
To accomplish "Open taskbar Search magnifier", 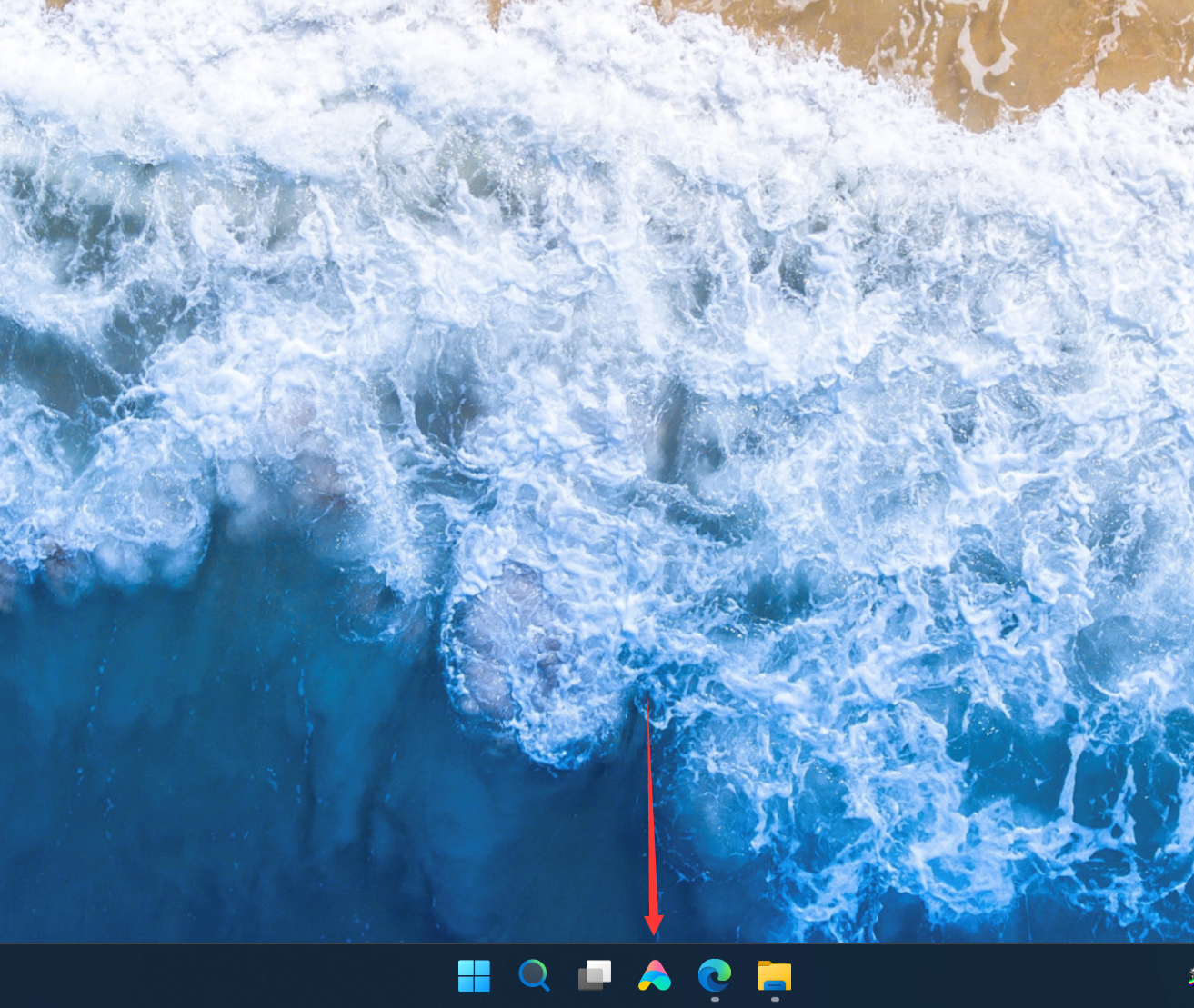I will click(x=534, y=975).
